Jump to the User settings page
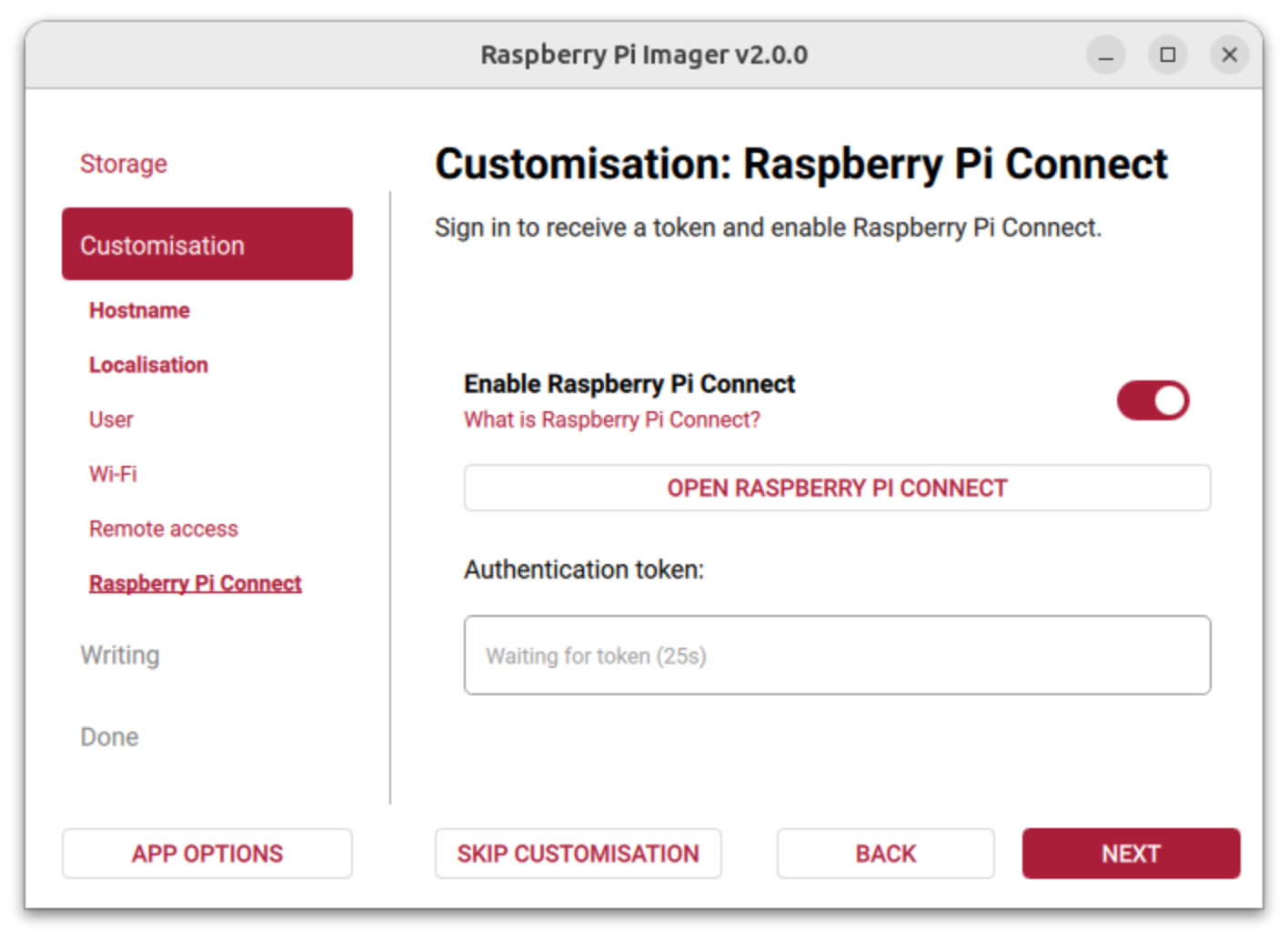This screenshot has height=939, width=1288. click(111, 419)
